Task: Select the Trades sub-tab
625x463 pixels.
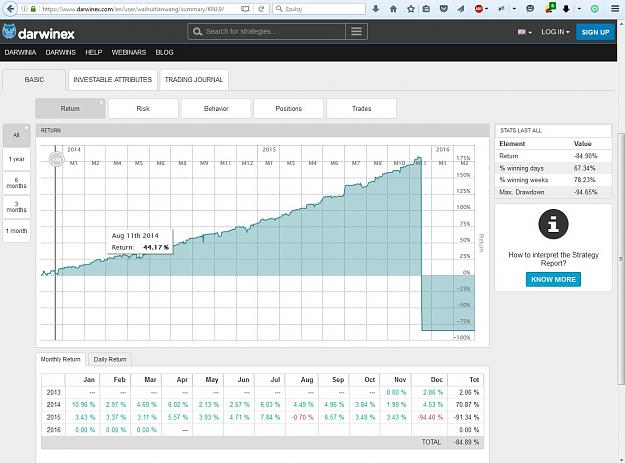Action: coord(362,108)
